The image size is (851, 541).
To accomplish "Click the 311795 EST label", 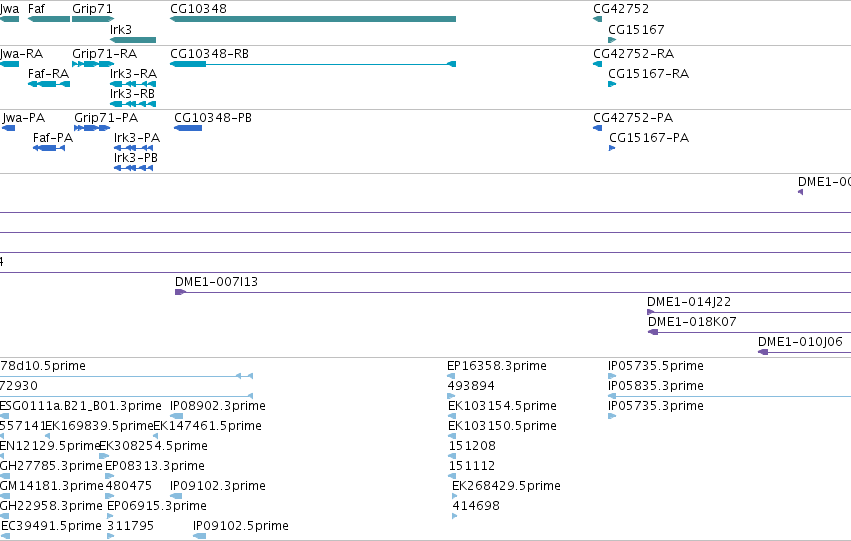I will 130,526.
